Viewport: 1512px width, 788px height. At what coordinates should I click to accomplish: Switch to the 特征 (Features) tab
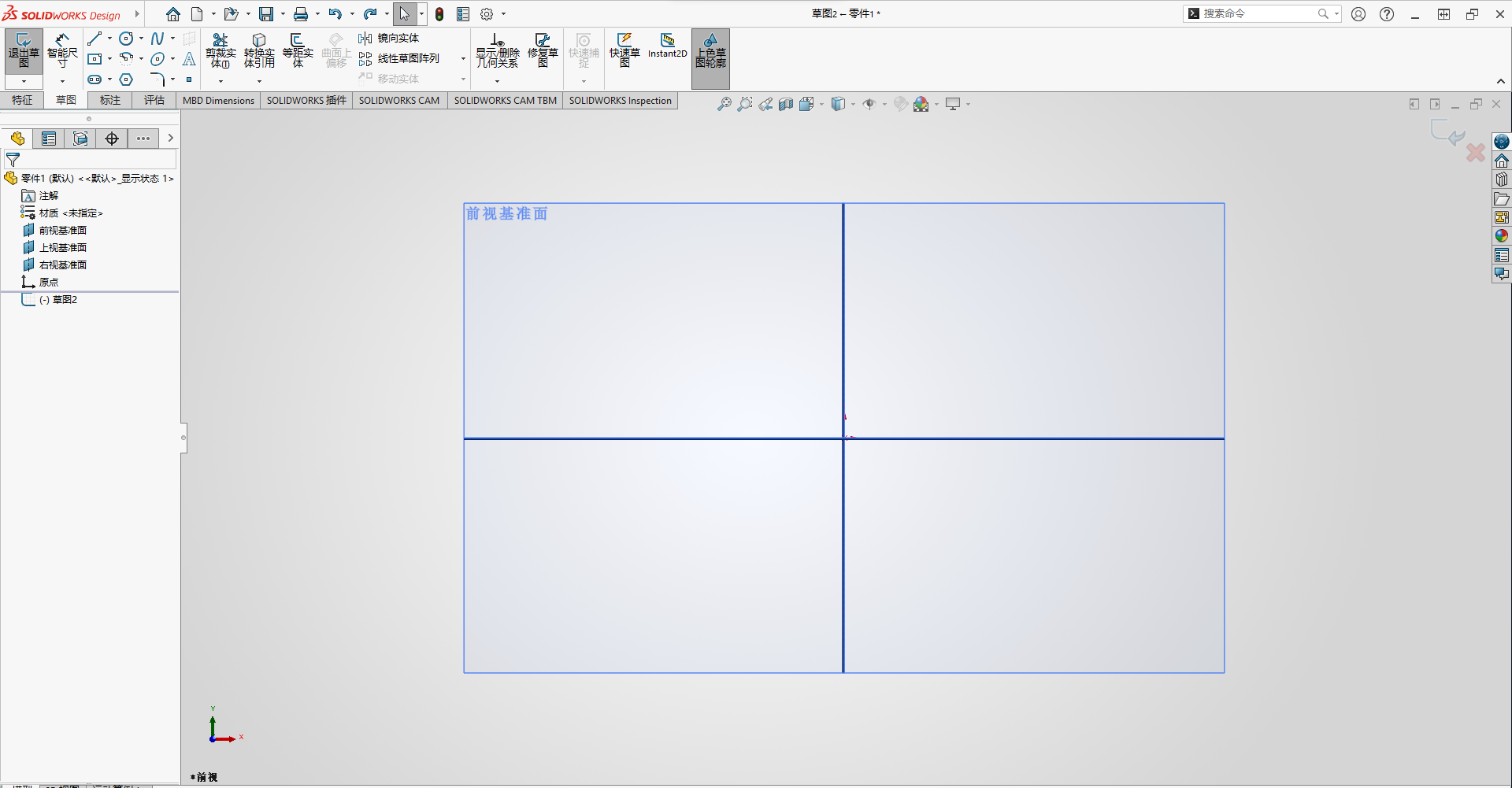tap(22, 101)
